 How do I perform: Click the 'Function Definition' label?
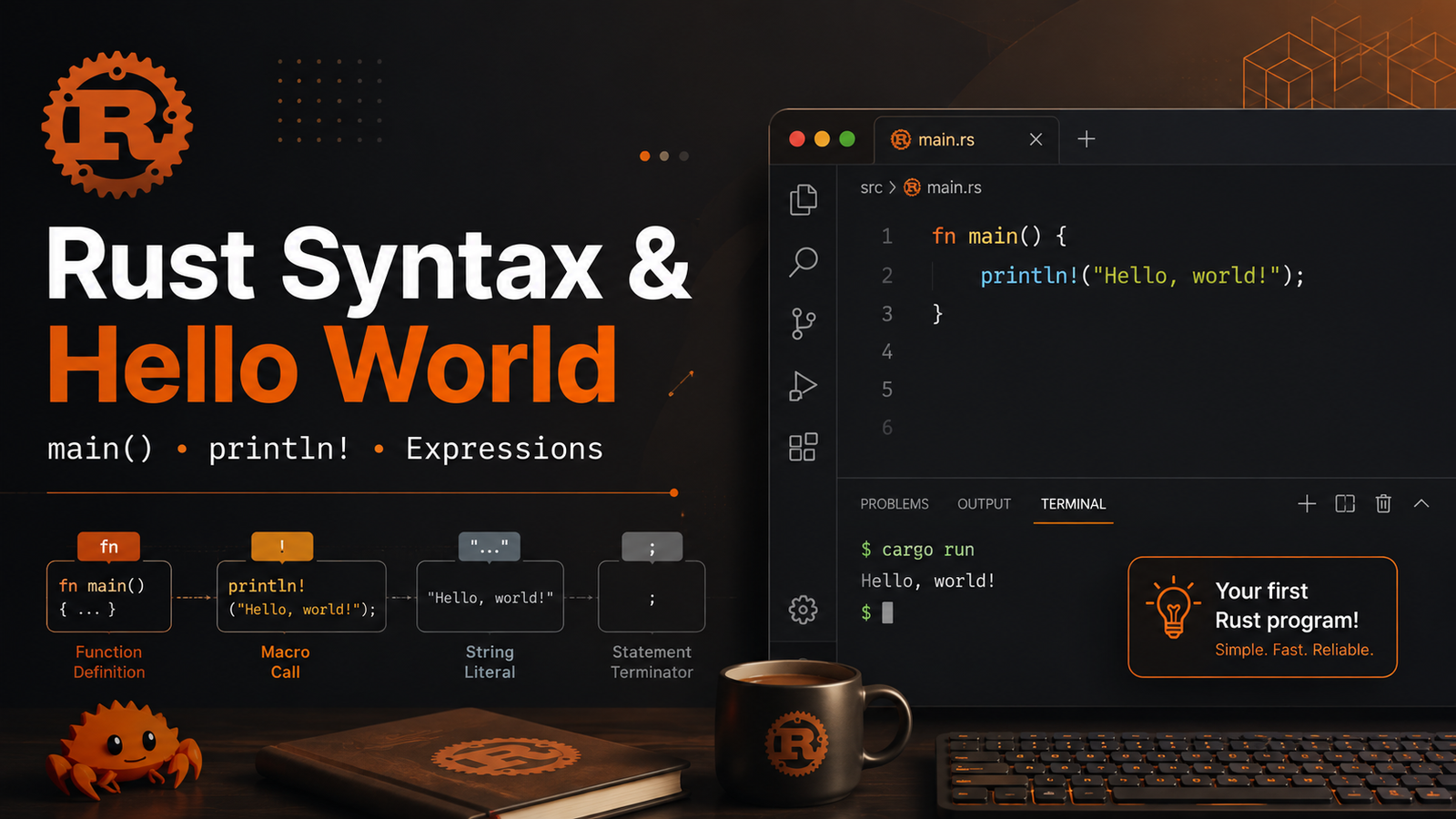[109, 662]
